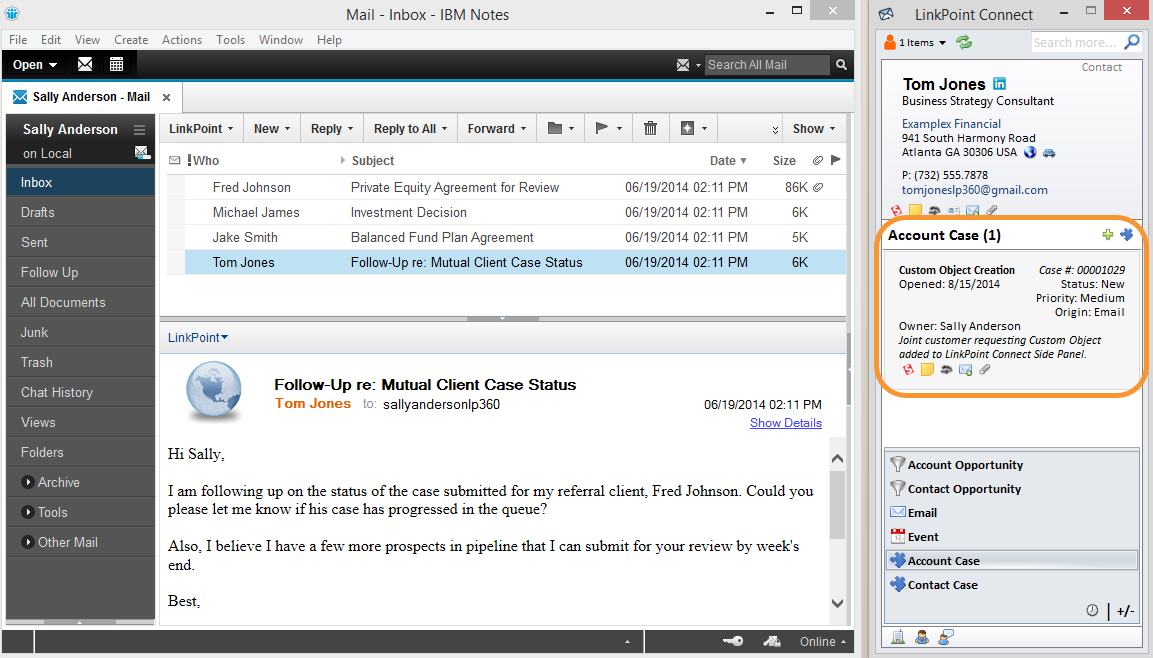1153x658 pixels.
Task: Click the security key icon in status bar
Action: [733, 641]
